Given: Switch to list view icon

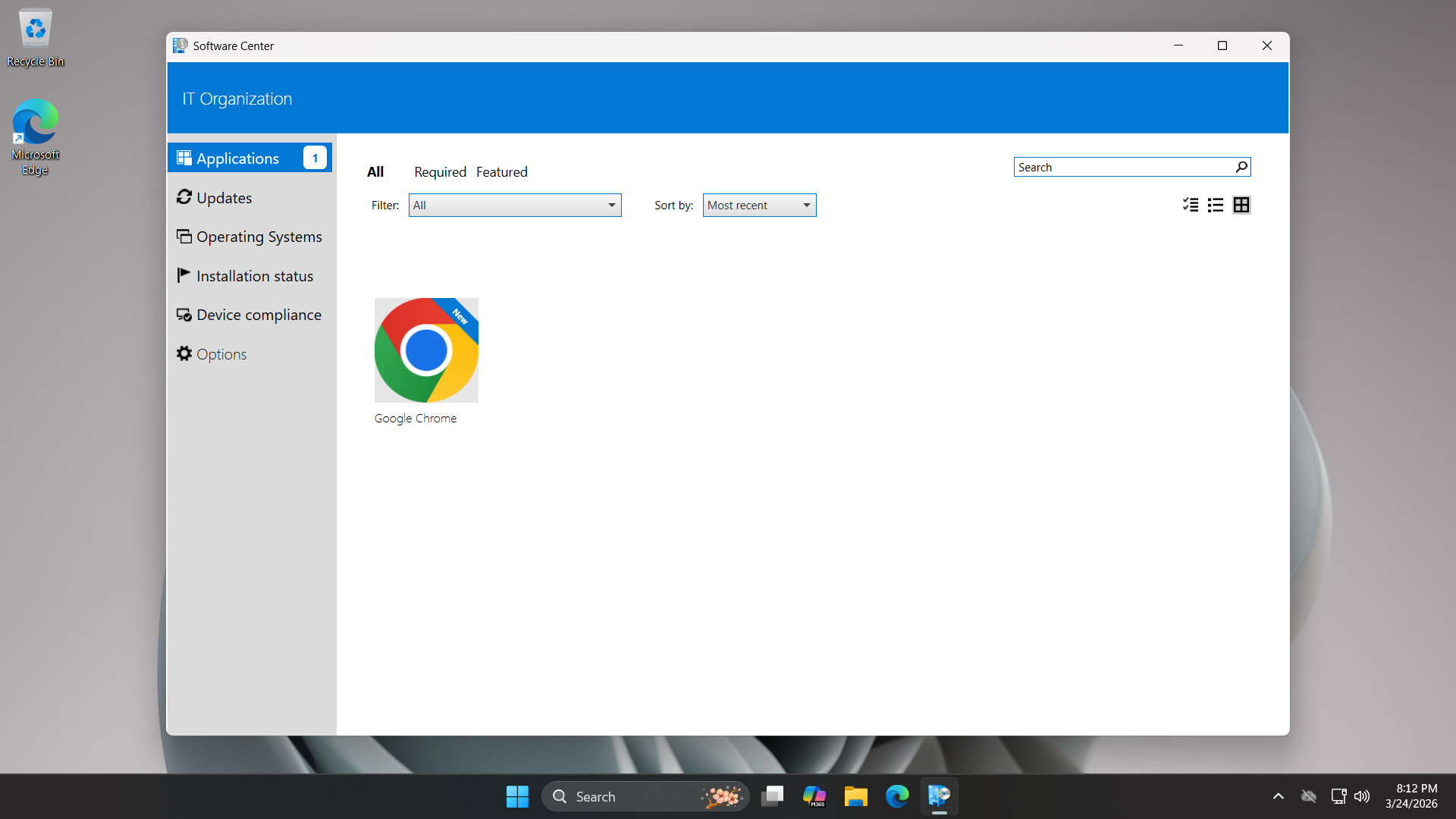Looking at the screenshot, I should tap(1216, 205).
